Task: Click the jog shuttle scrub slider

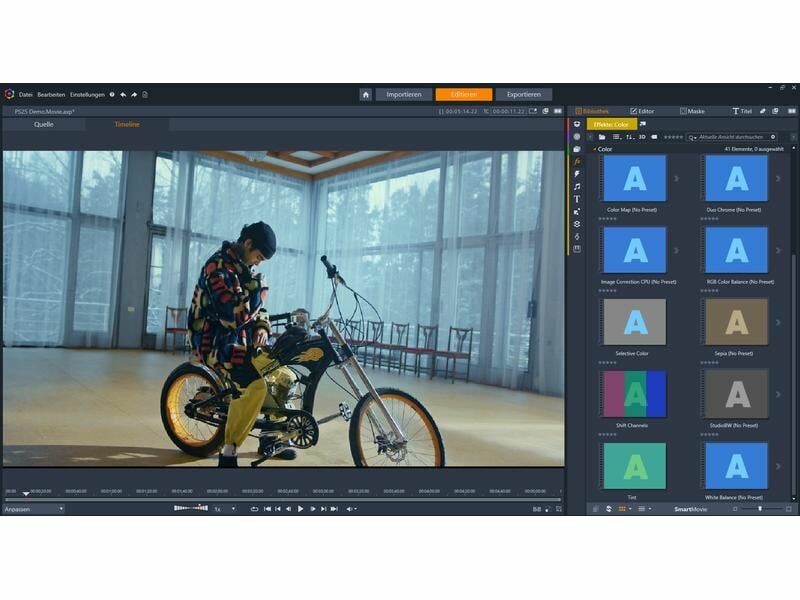Action: [191, 508]
